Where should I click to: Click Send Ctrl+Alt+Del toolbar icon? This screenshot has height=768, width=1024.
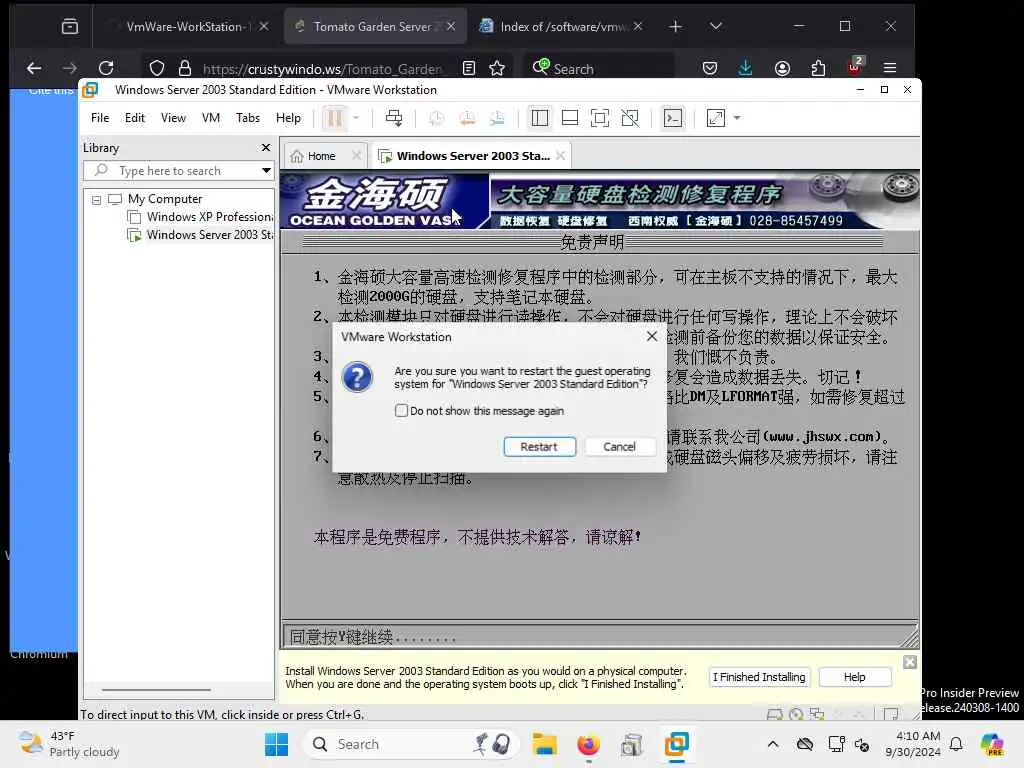click(x=394, y=118)
